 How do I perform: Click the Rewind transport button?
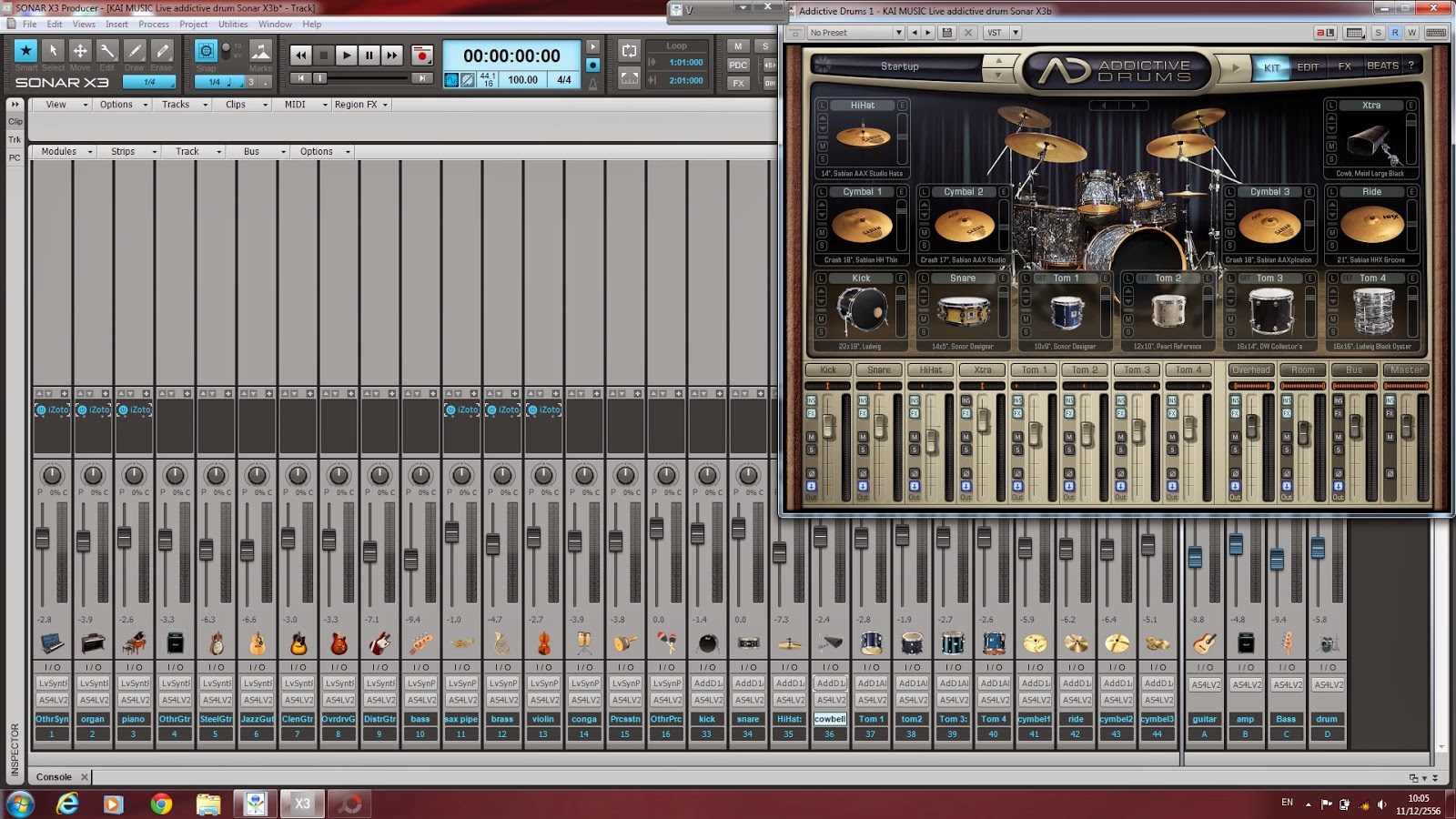(301, 56)
